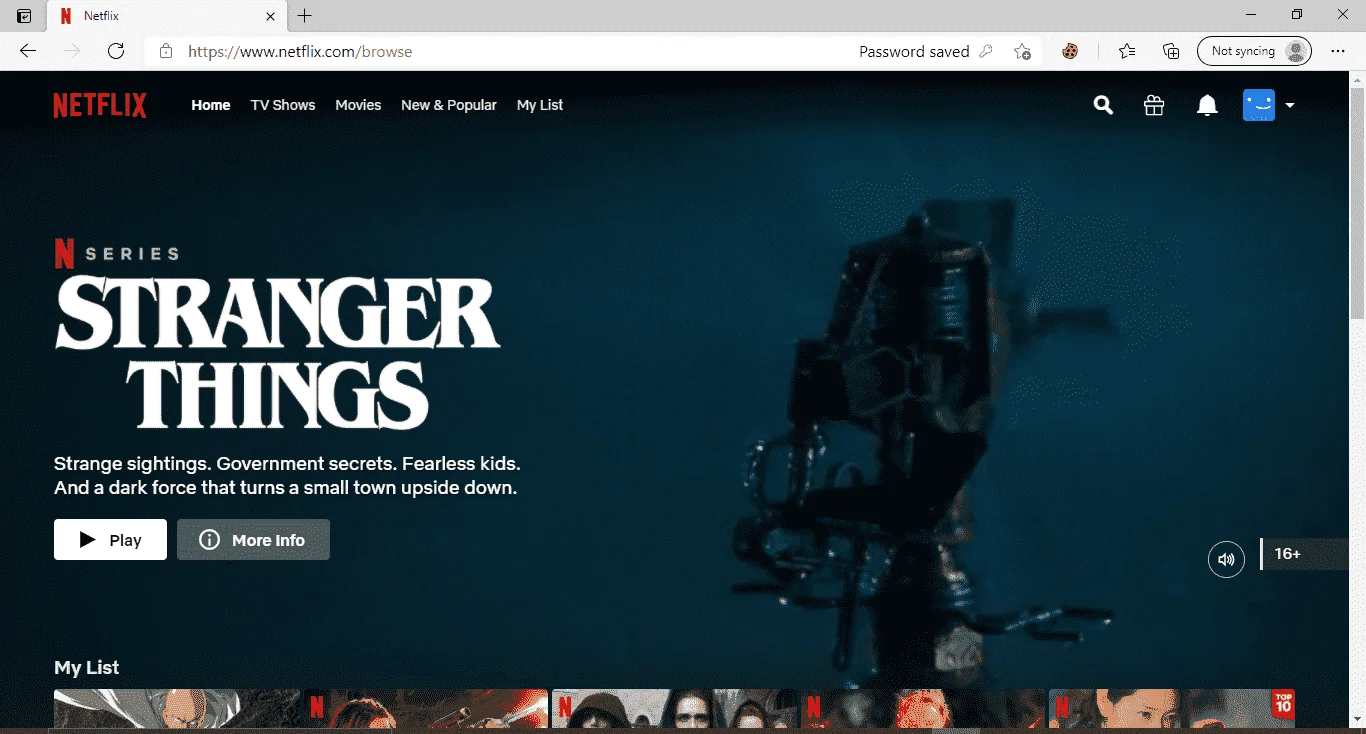Mute the trailer audio

[1226, 559]
